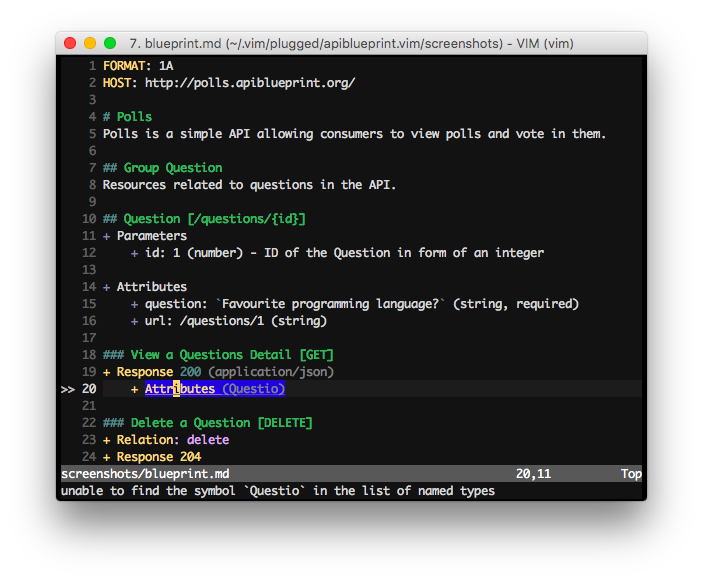Image resolution: width=703 pixels, height=581 pixels.
Task: Click the yellow minimize window button
Action: [90, 43]
